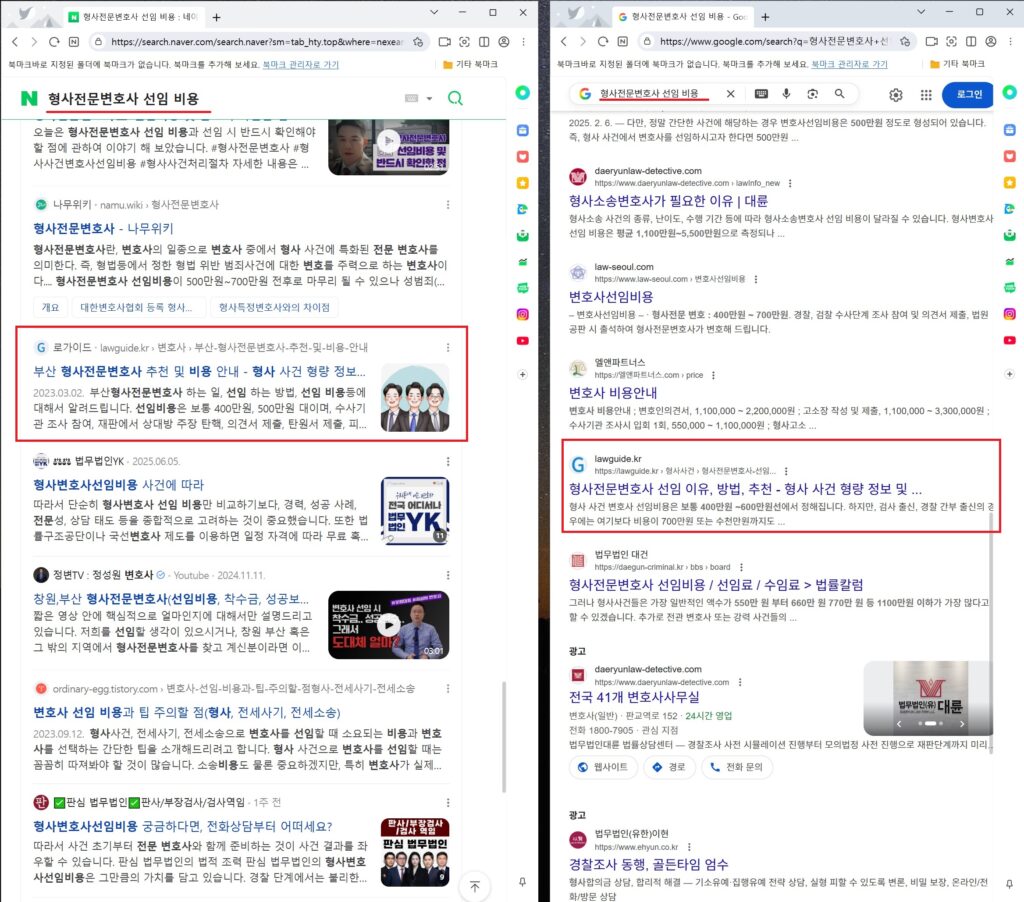This screenshot has width=1024, height=902.
Task: Open 변호사 선임 비용과 팁 주의할 점 result
Action: [x=187, y=712]
